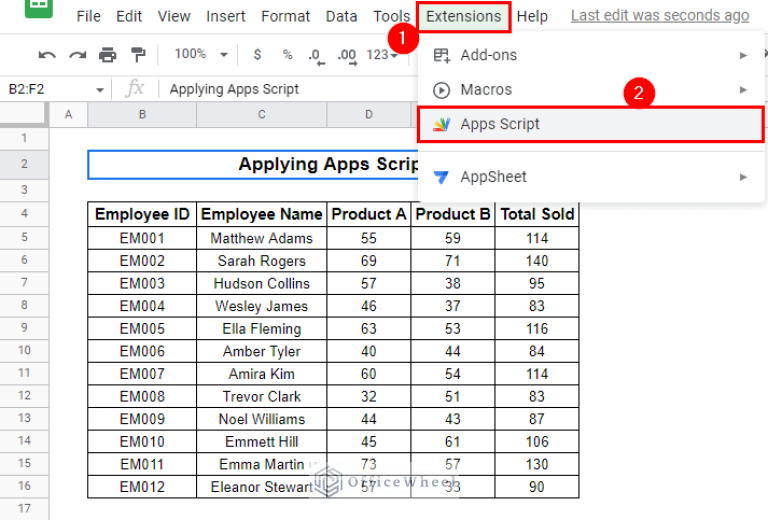Click the Undo arrow icon
Screen dimensions: 768x520
[x=47, y=55]
